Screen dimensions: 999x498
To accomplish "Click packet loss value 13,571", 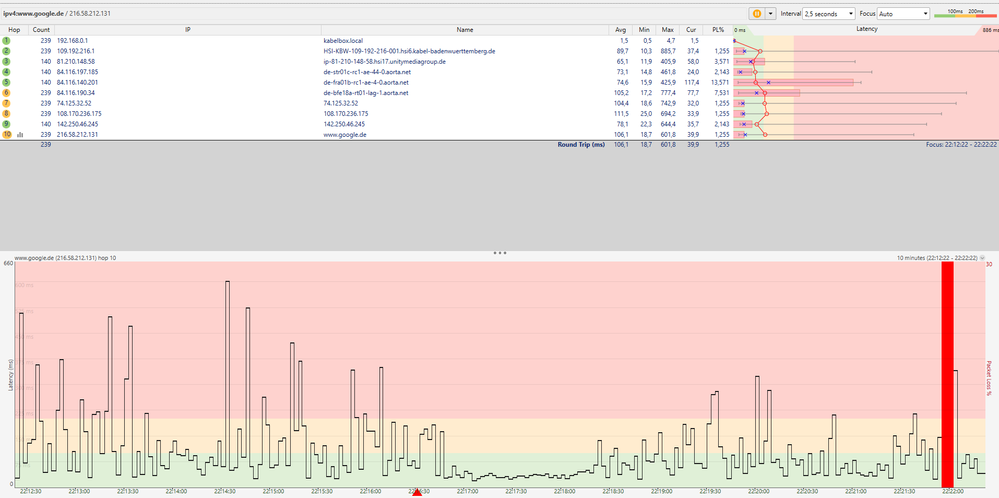I will click(x=719, y=82).
